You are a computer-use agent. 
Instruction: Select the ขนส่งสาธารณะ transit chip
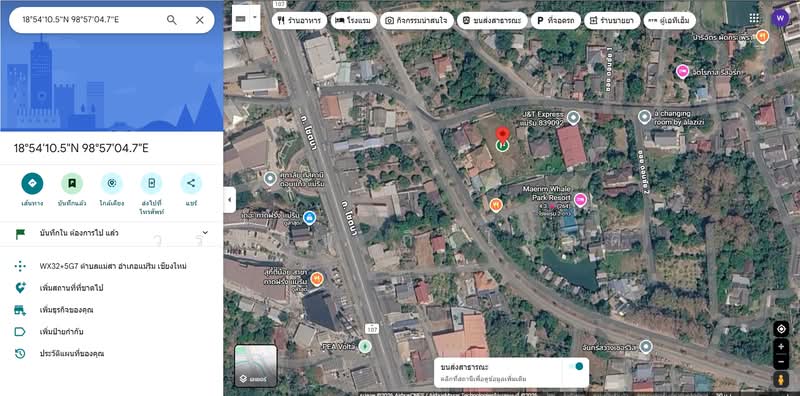pos(492,20)
